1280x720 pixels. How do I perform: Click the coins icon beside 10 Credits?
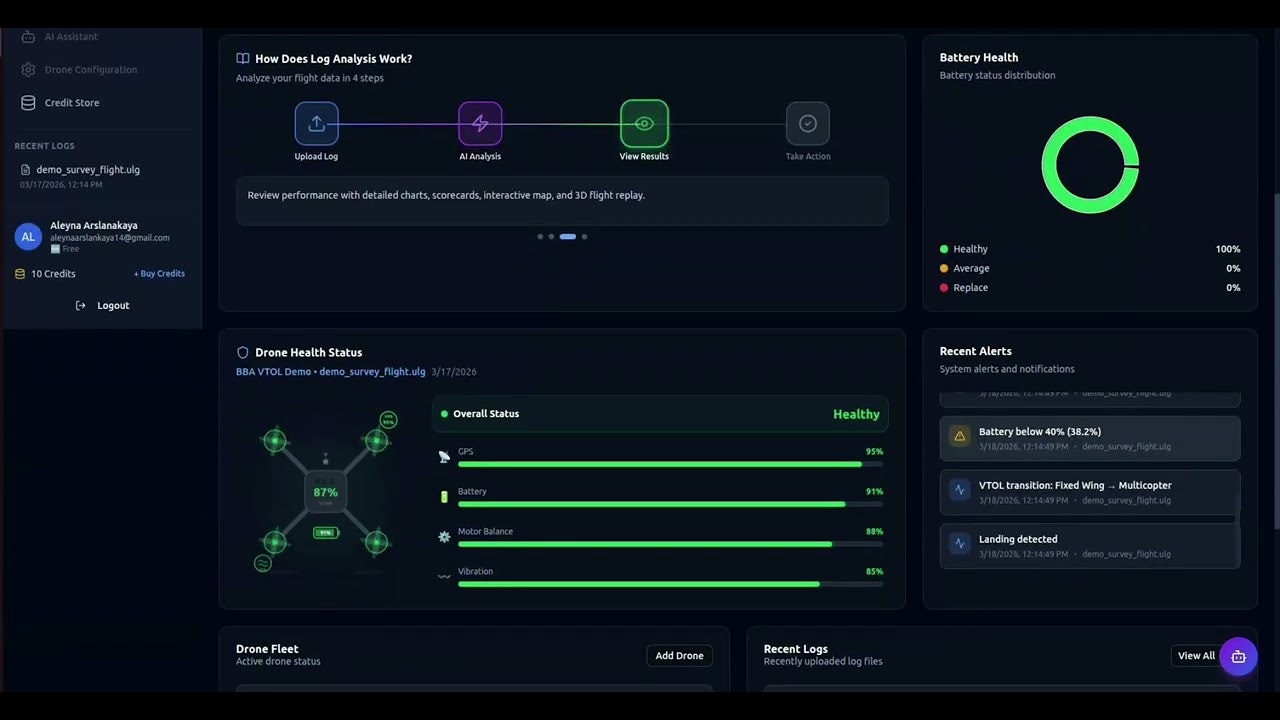pos(20,274)
